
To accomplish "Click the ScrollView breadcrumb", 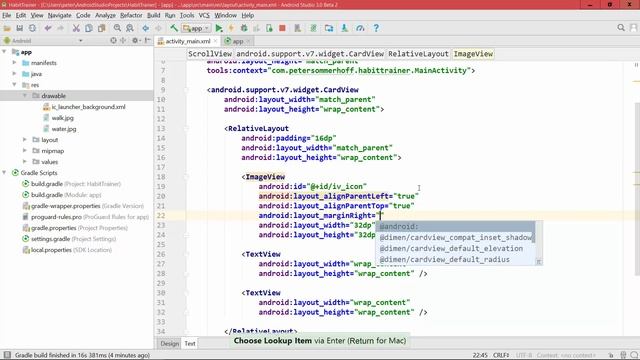I will pos(210,54).
